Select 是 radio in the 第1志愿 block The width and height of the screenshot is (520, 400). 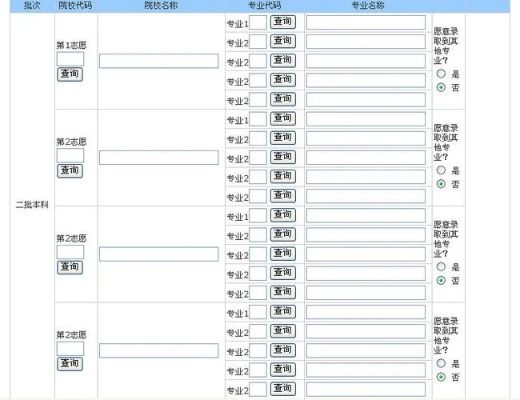point(441,74)
